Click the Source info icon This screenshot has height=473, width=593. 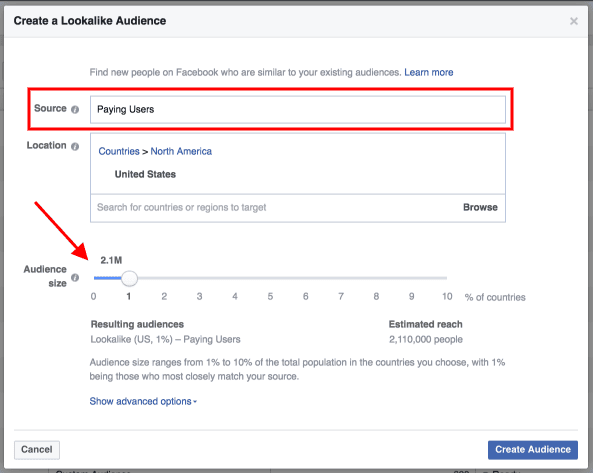pos(75,109)
